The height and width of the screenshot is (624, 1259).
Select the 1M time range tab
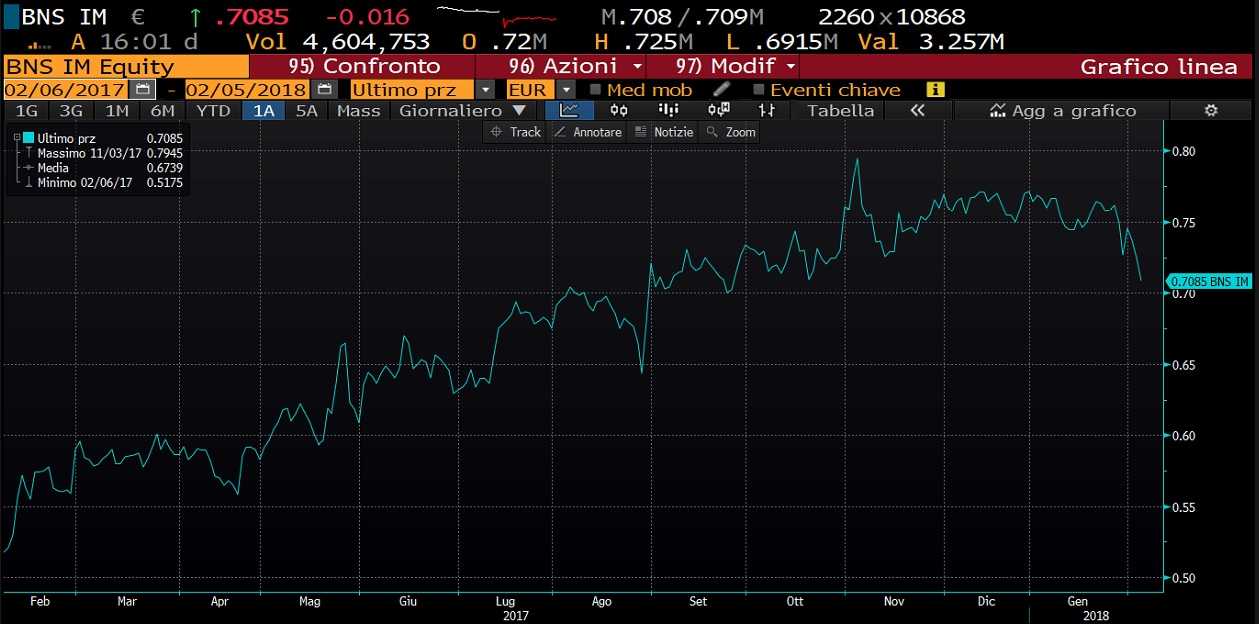(x=117, y=111)
